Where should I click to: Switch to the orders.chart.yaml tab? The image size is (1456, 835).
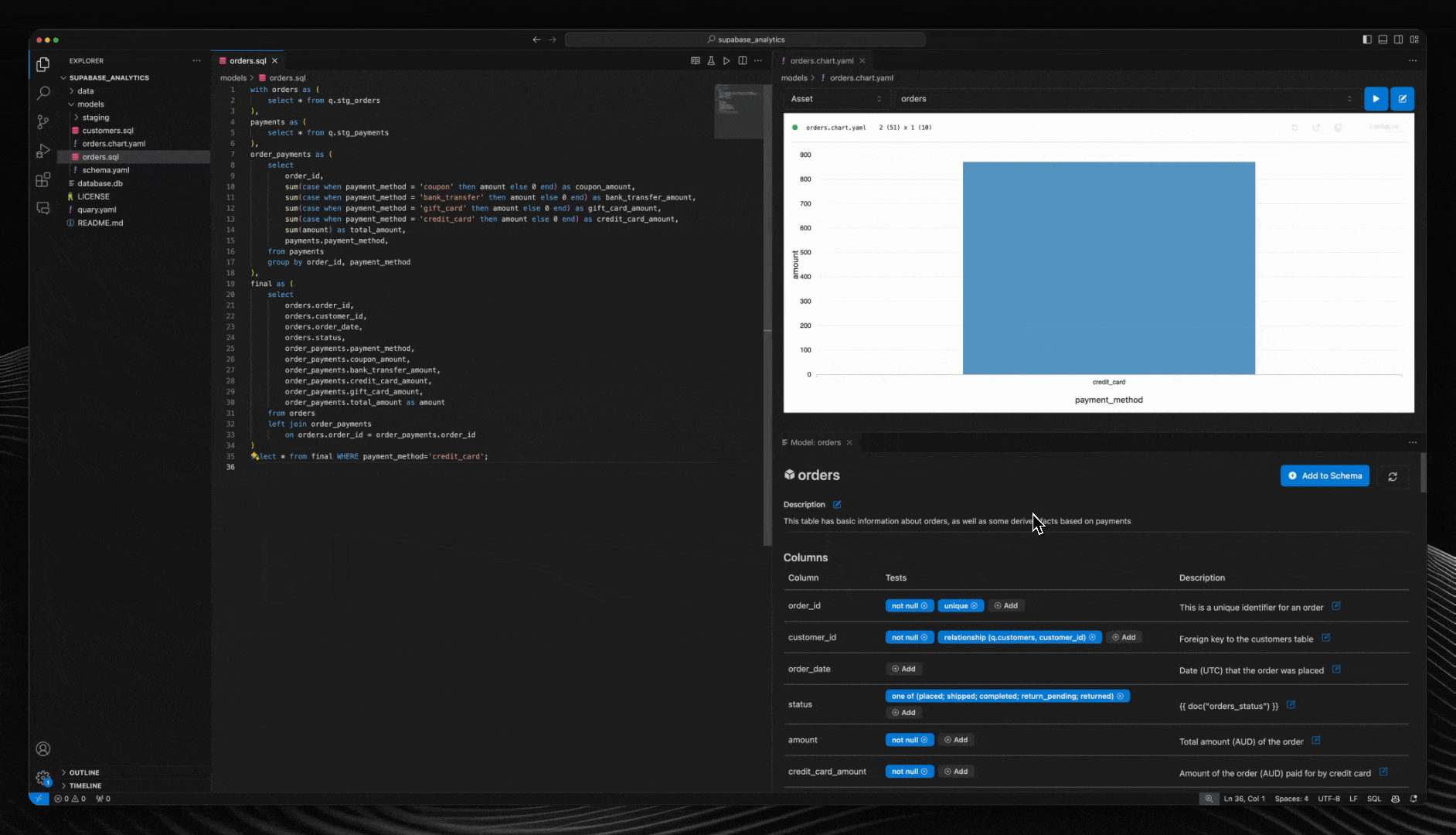(822, 60)
